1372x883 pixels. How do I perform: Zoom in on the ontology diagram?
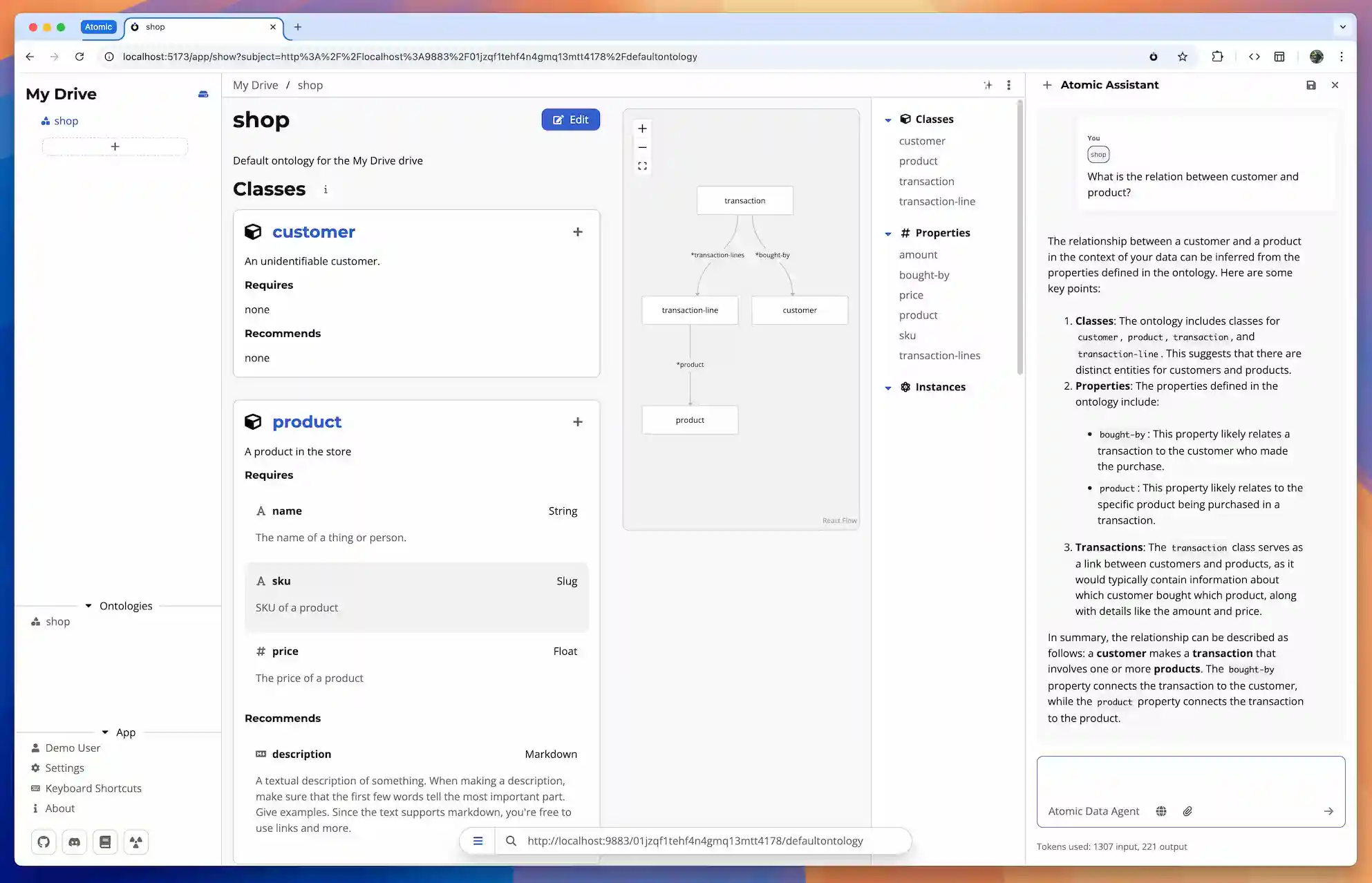642,128
